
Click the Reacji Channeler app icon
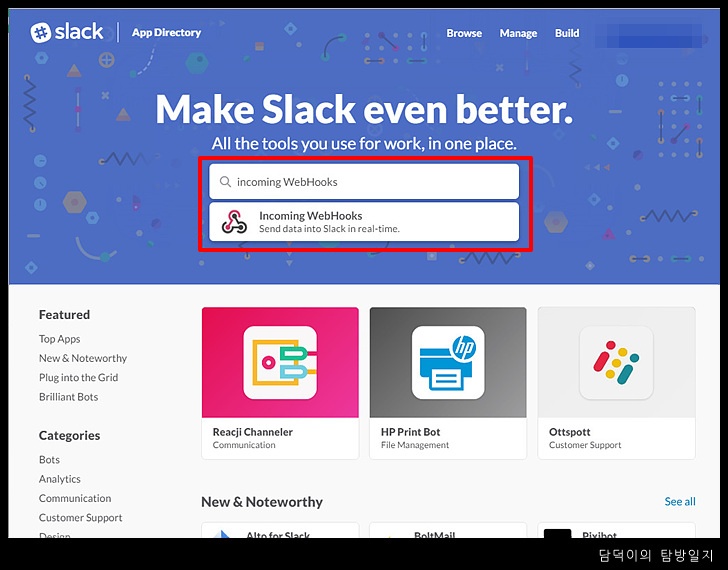click(280, 363)
